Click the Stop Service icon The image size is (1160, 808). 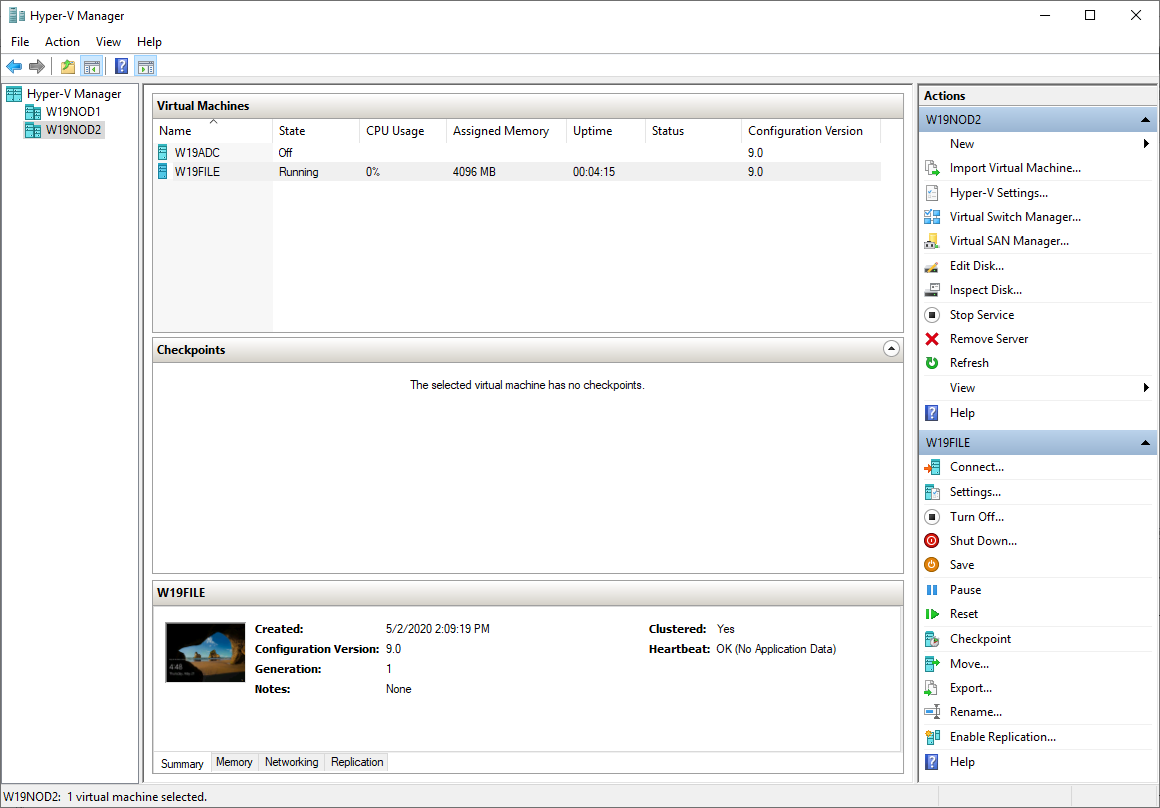pyautogui.click(x=932, y=314)
